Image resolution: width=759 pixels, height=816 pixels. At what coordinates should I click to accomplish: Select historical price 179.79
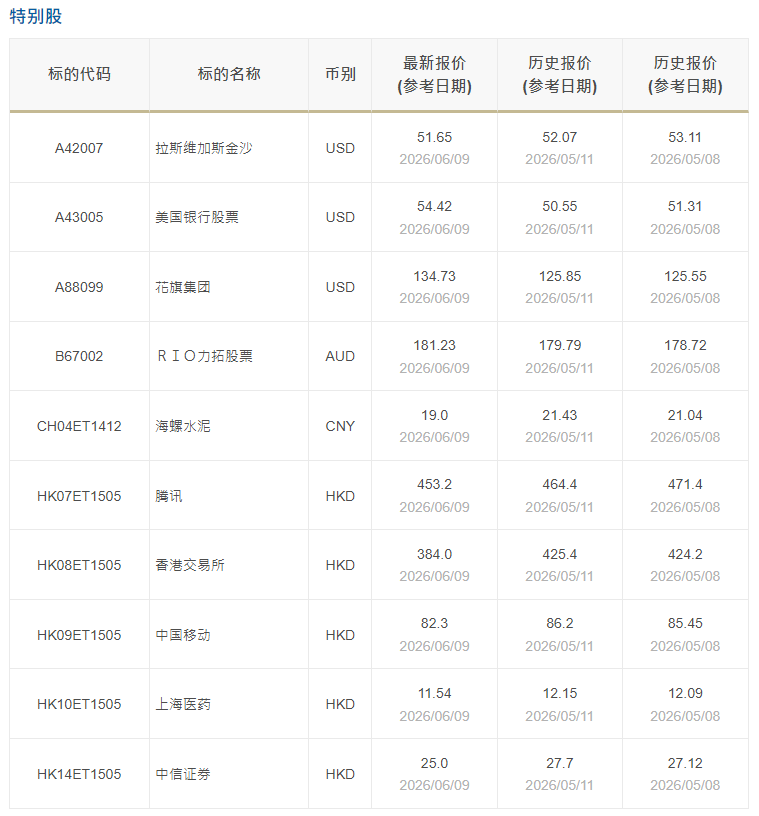click(560, 345)
